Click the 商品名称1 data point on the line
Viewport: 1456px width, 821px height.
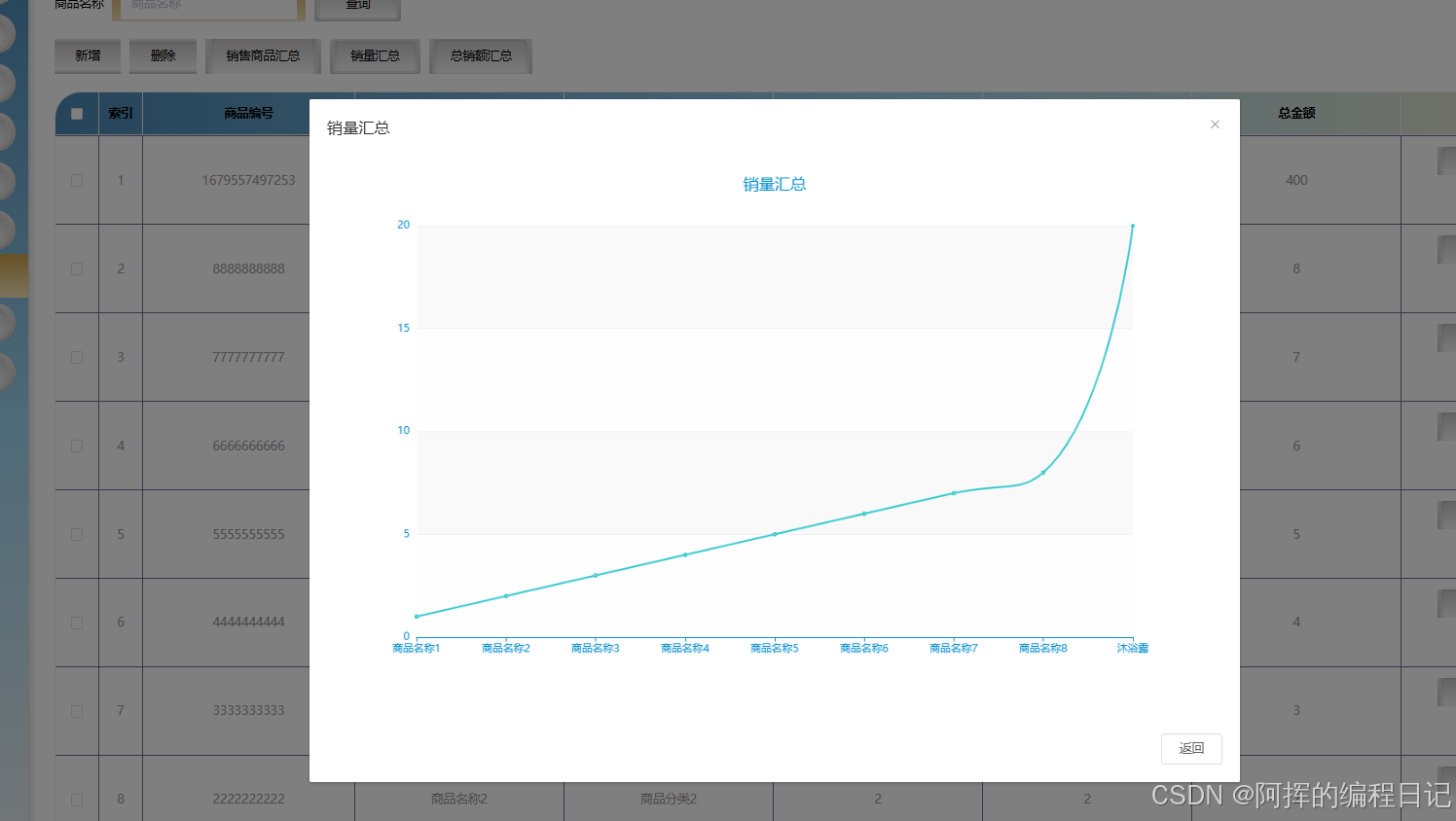[x=417, y=617]
